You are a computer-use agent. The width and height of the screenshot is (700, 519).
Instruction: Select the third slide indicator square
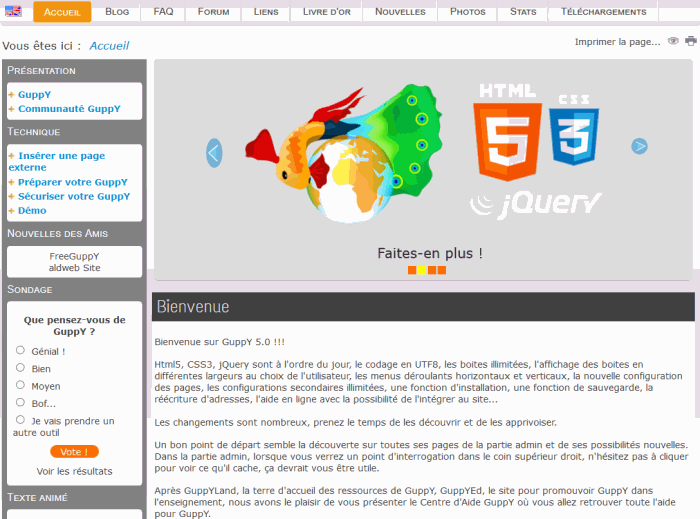(432, 270)
